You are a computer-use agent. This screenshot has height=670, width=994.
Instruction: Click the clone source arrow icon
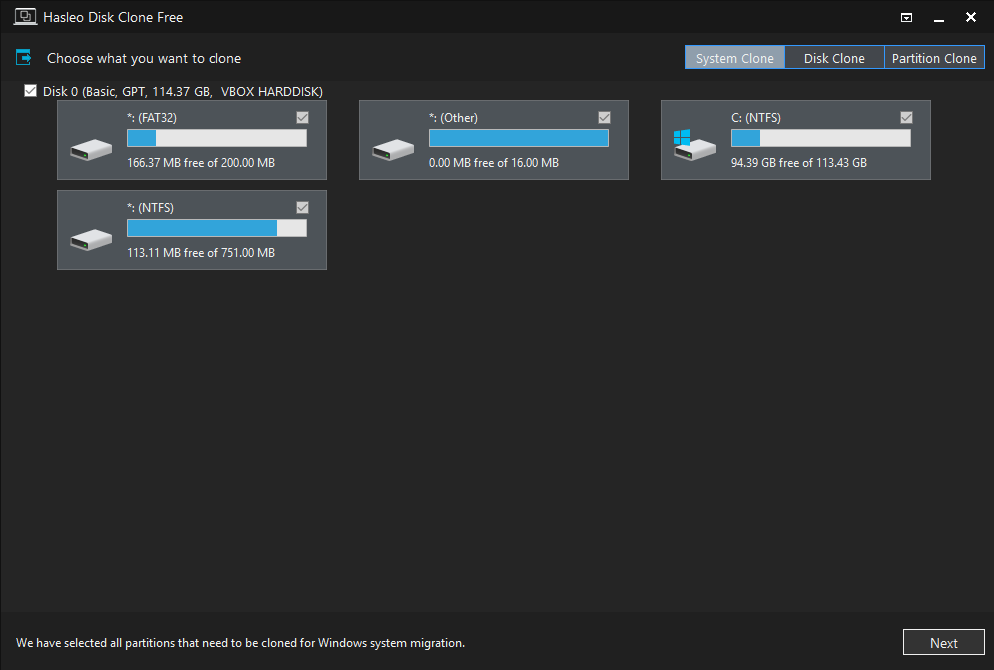23,58
